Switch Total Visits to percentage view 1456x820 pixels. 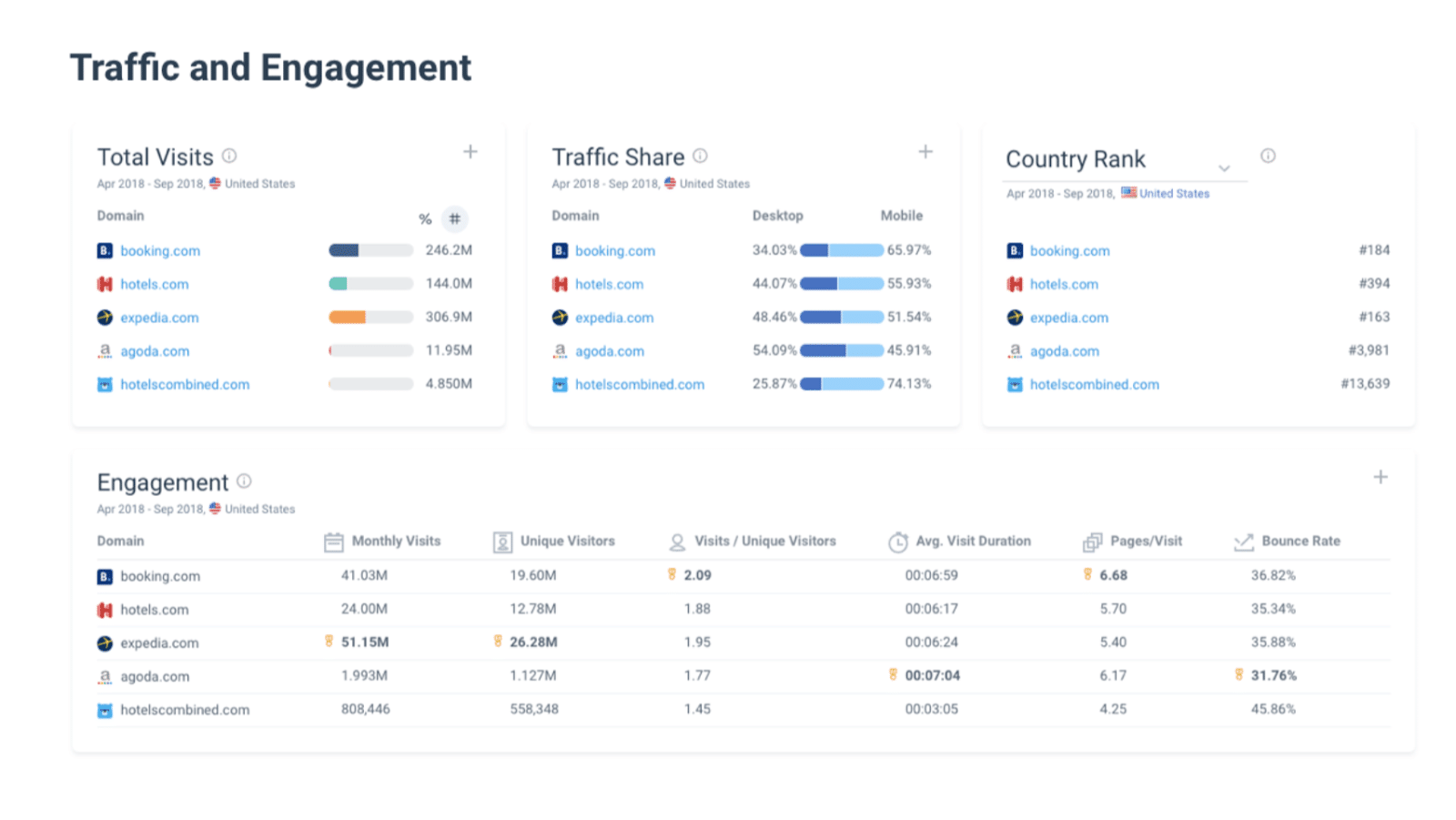click(x=424, y=218)
